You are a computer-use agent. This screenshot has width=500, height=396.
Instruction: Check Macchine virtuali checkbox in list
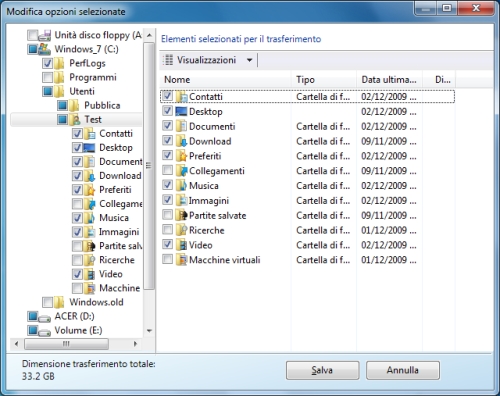click(x=167, y=259)
